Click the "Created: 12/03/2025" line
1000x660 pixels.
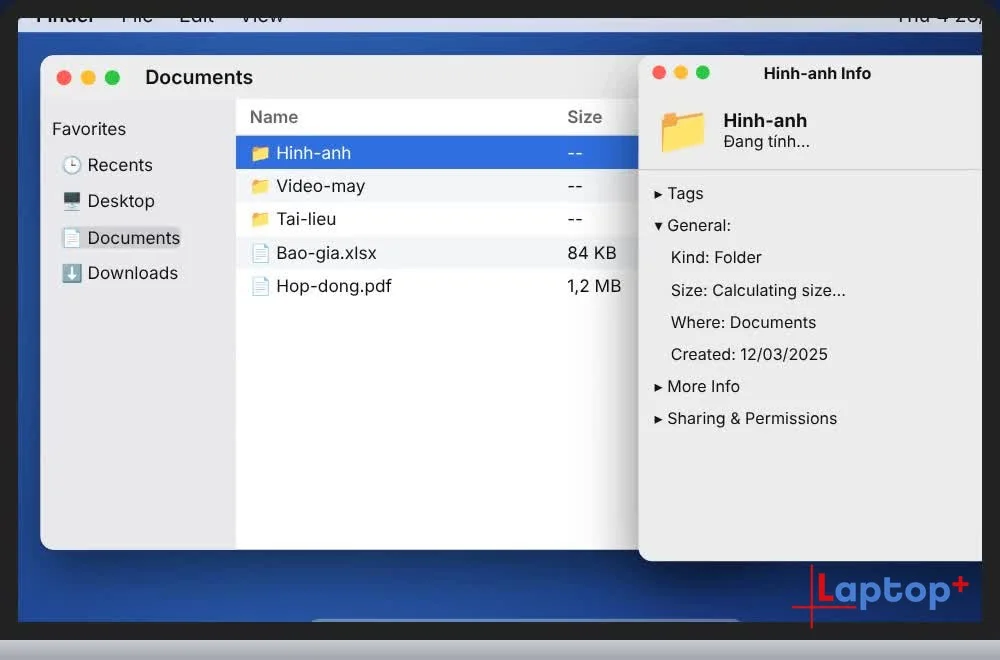click(x=749, y=355)
